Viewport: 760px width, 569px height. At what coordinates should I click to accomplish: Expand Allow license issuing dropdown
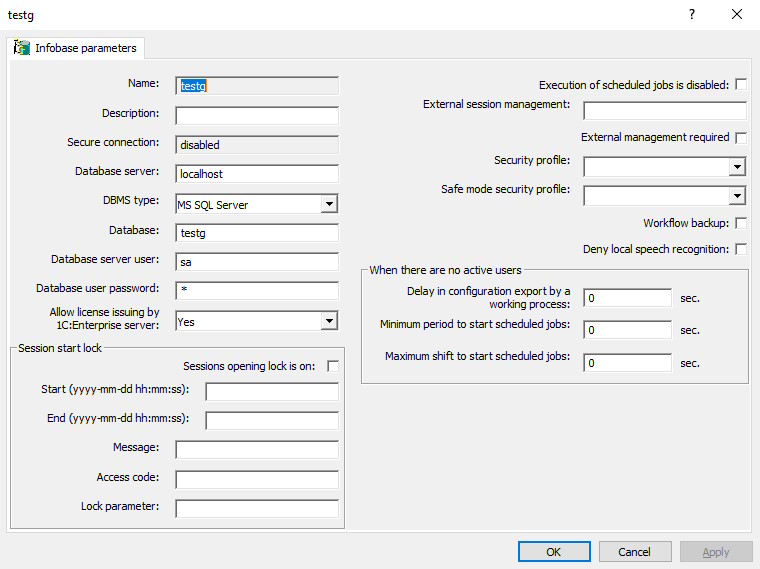coord(328,322)
